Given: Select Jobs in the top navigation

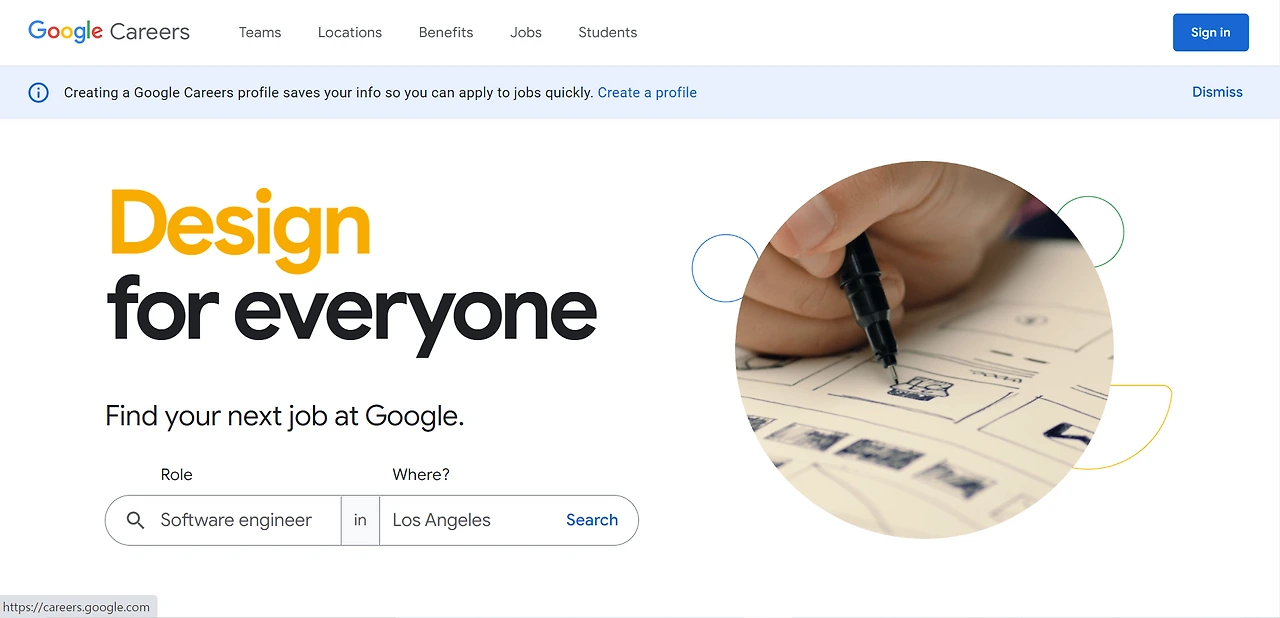Looking at the screenshot, I should coord(526,32).
